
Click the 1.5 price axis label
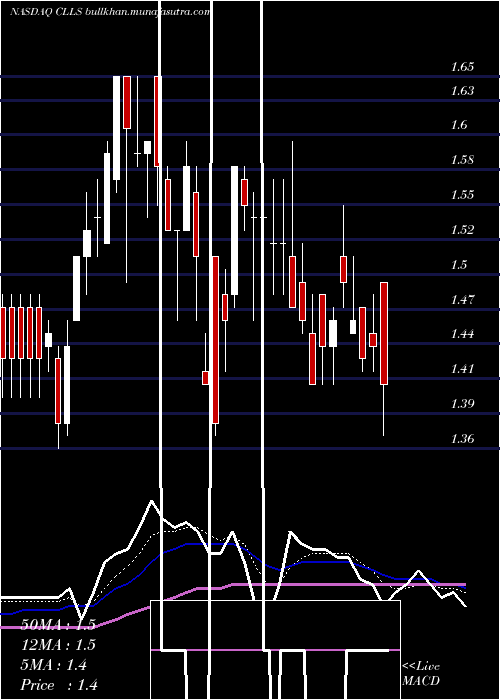pos(459,265)
